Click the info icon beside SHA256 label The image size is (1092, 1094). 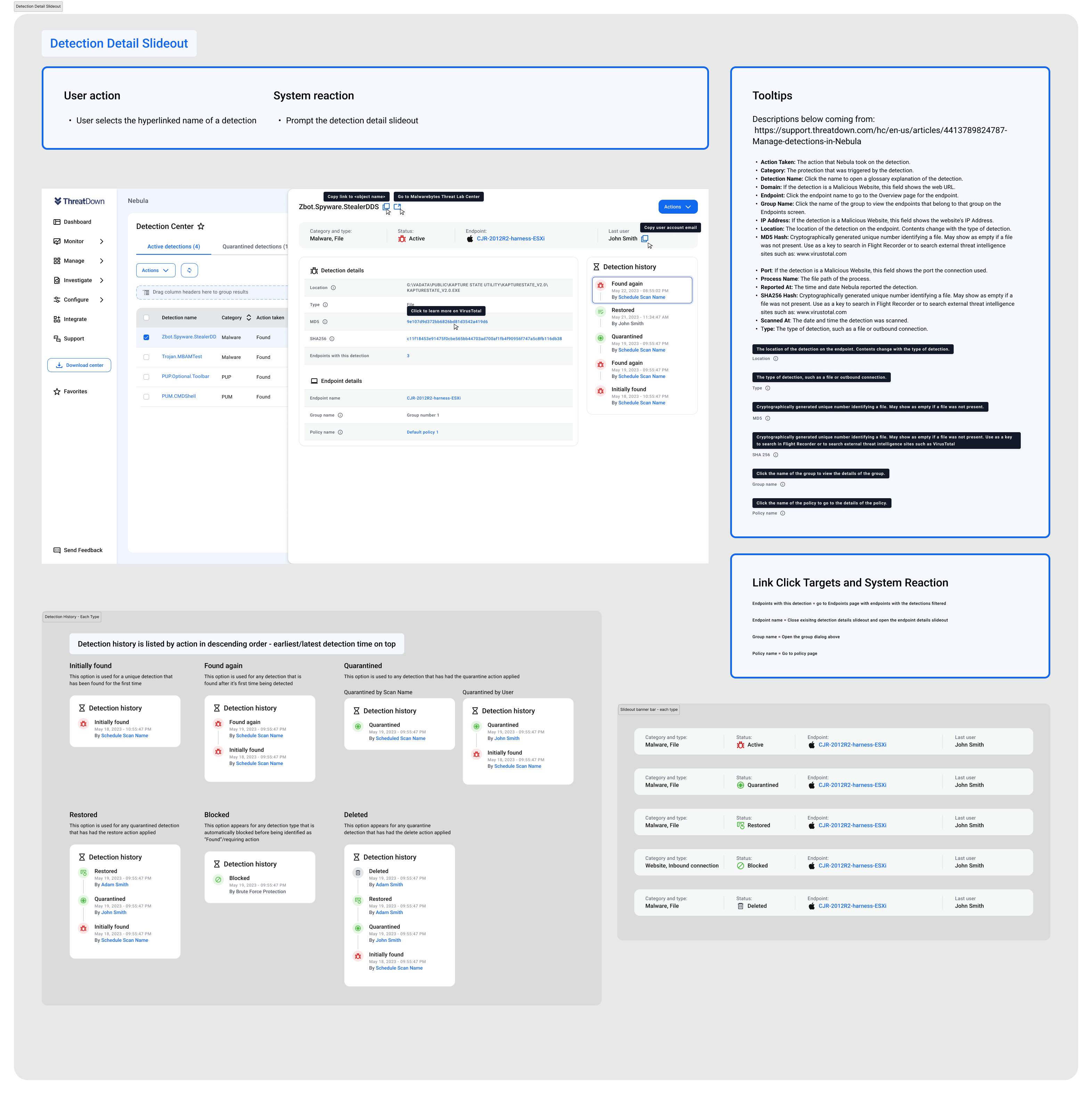click(x=332, y=339)
